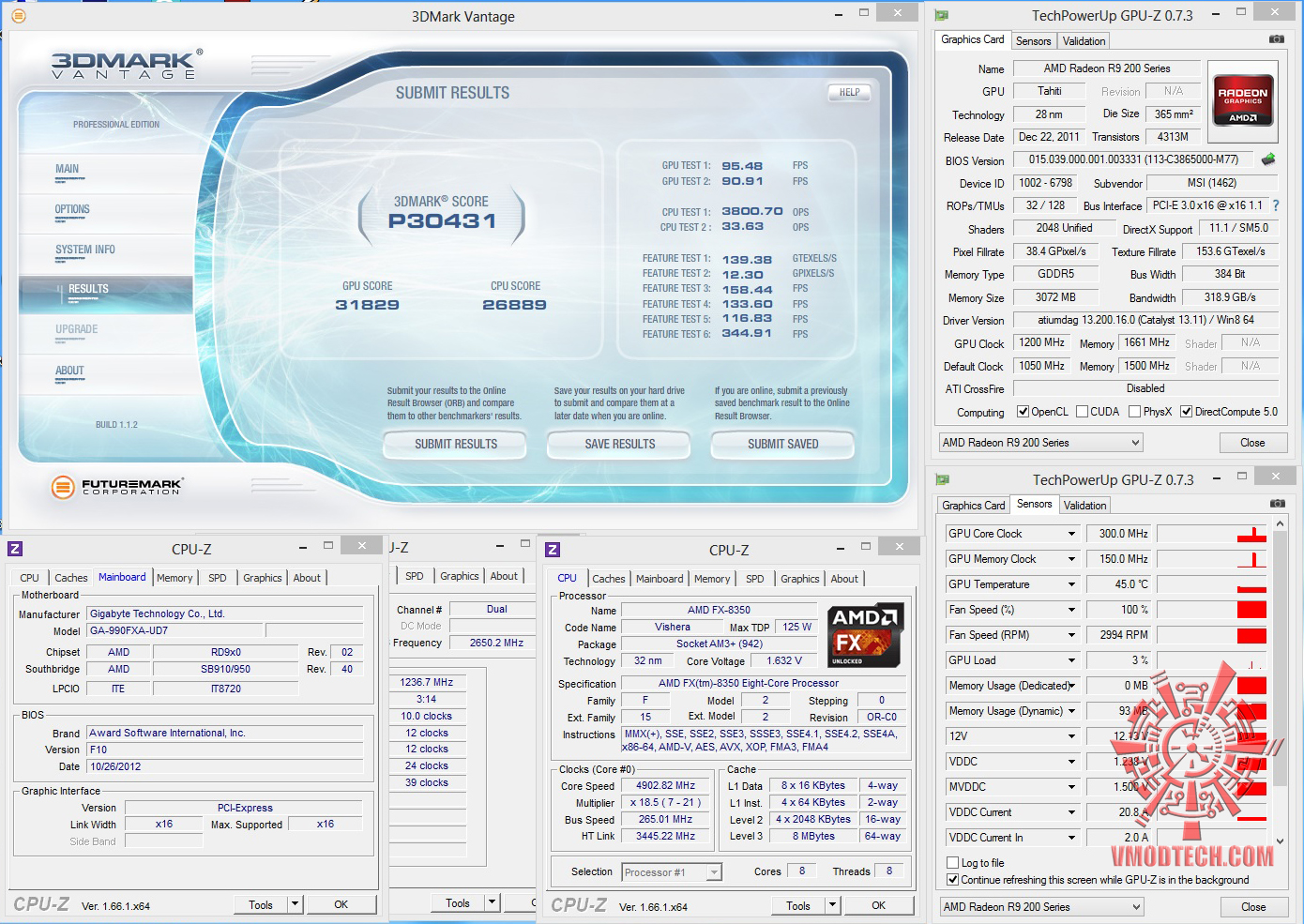1304x924 pixels.
Task: Open the Memory Usage (Dynamic) sensor dropdown
Action: click(1071, 711)
